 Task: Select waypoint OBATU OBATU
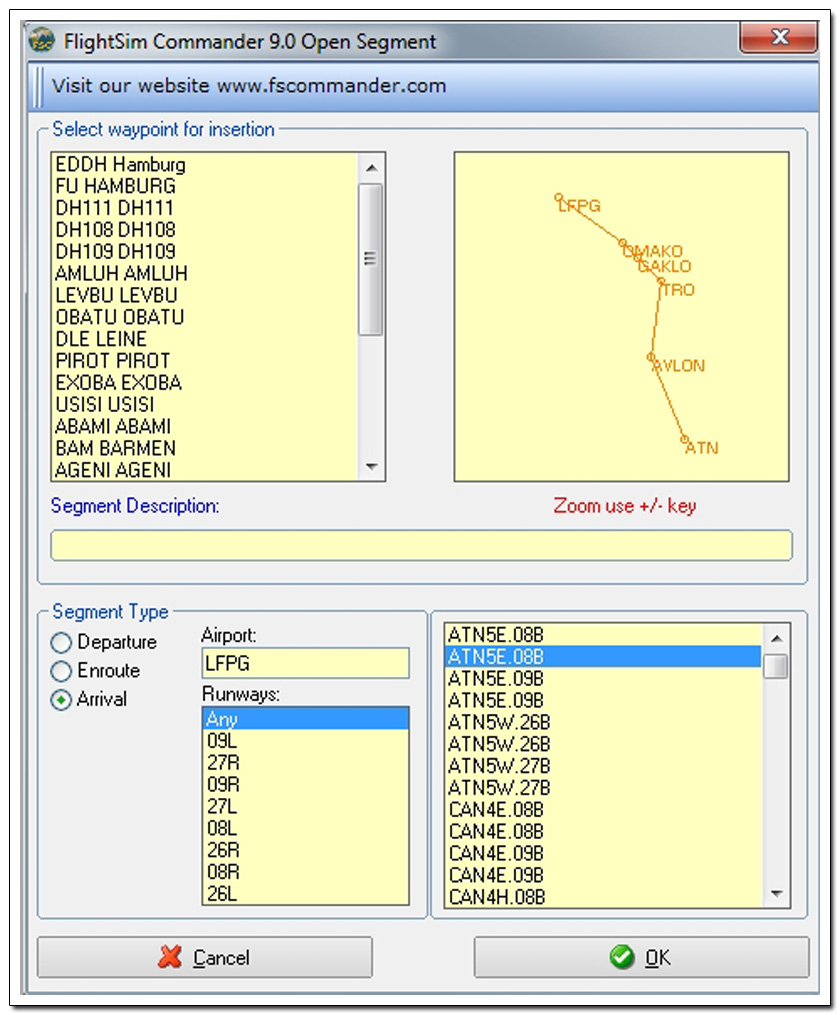(204, 317)
